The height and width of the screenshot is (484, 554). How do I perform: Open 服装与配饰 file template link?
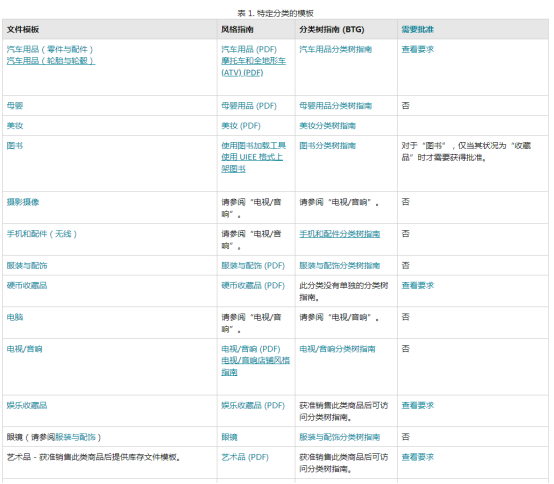27,266
